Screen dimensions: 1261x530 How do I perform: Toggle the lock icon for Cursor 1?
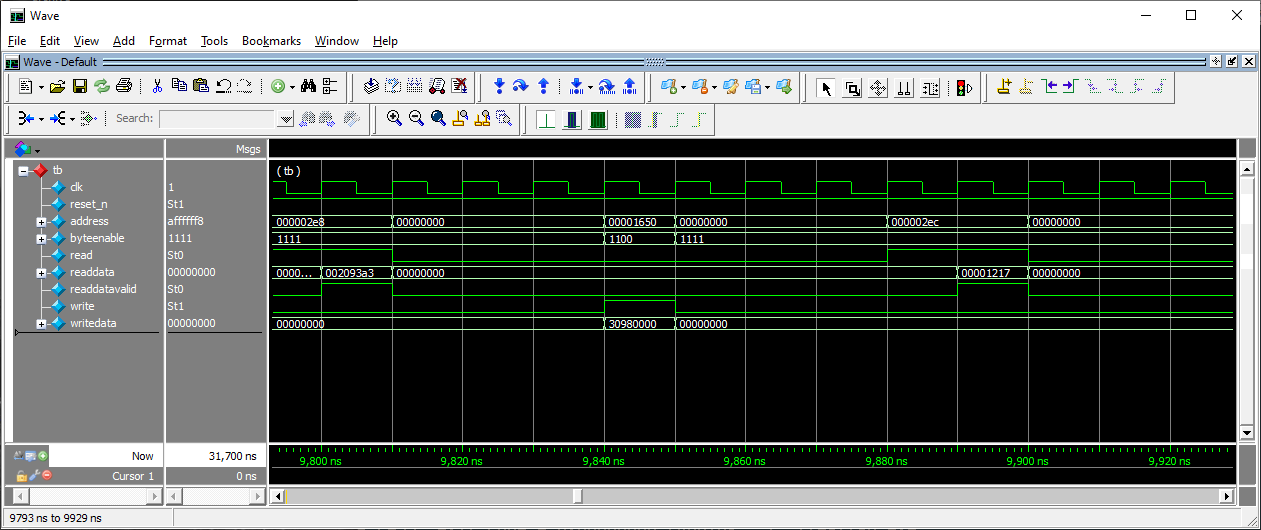click(x=21, y=476)
